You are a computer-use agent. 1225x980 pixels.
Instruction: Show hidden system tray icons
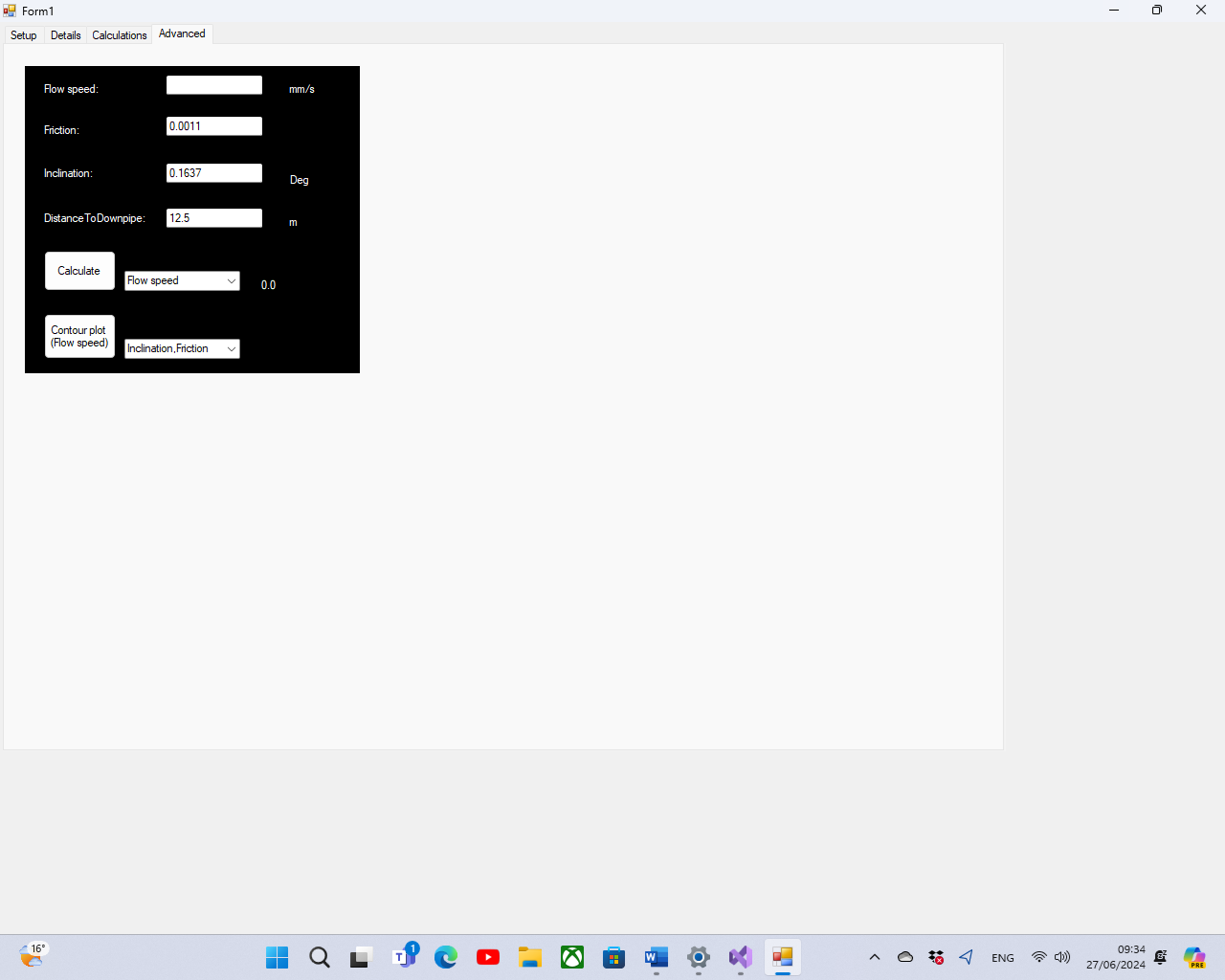(x=875, y=957)
